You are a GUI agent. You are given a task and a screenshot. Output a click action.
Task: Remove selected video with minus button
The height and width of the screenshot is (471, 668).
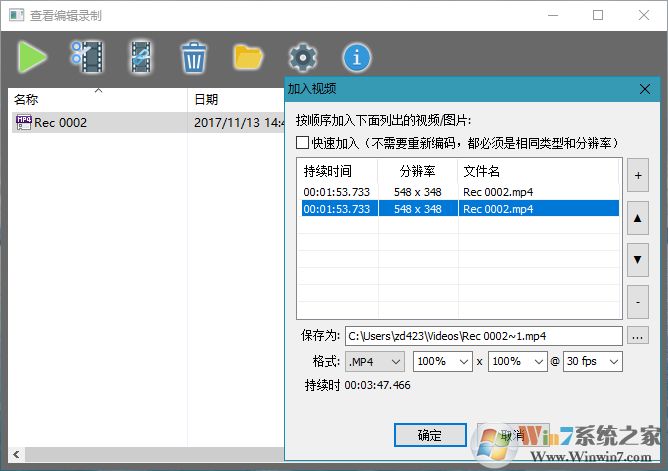[x=638, y=301]
